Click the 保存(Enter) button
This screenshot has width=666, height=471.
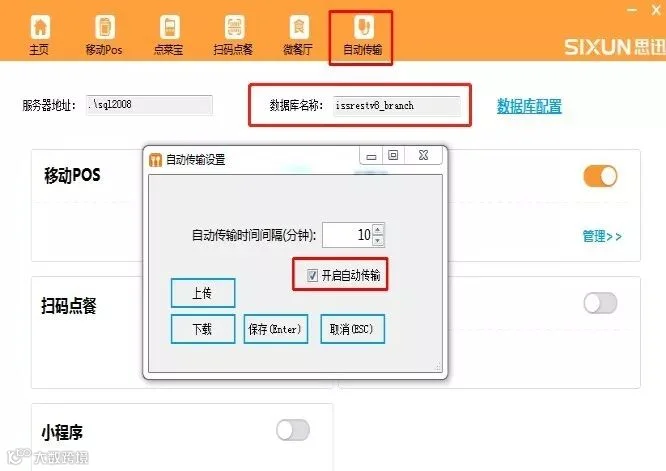[x=276, y=329]
